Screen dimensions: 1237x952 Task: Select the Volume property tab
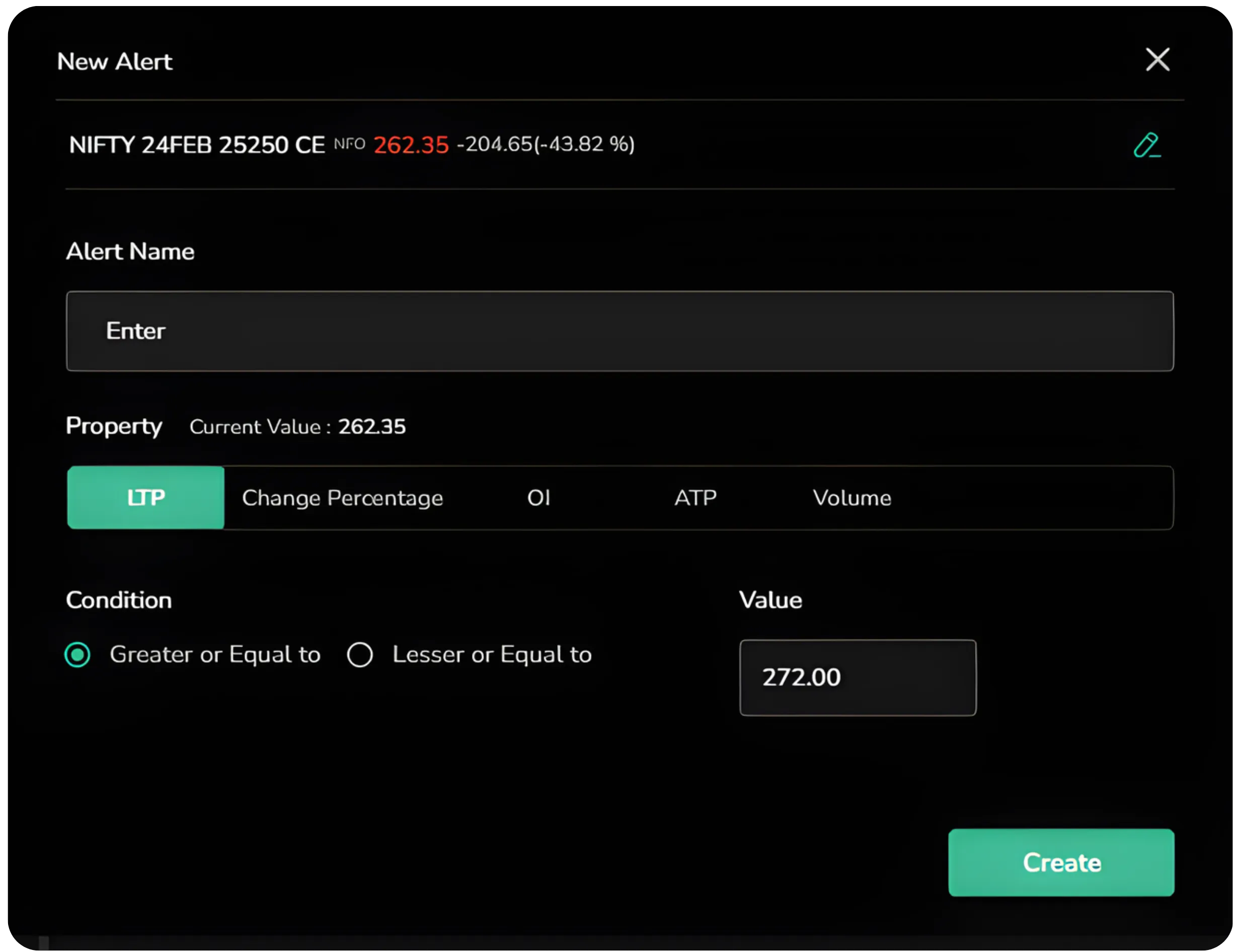click(x=852, y=497)
